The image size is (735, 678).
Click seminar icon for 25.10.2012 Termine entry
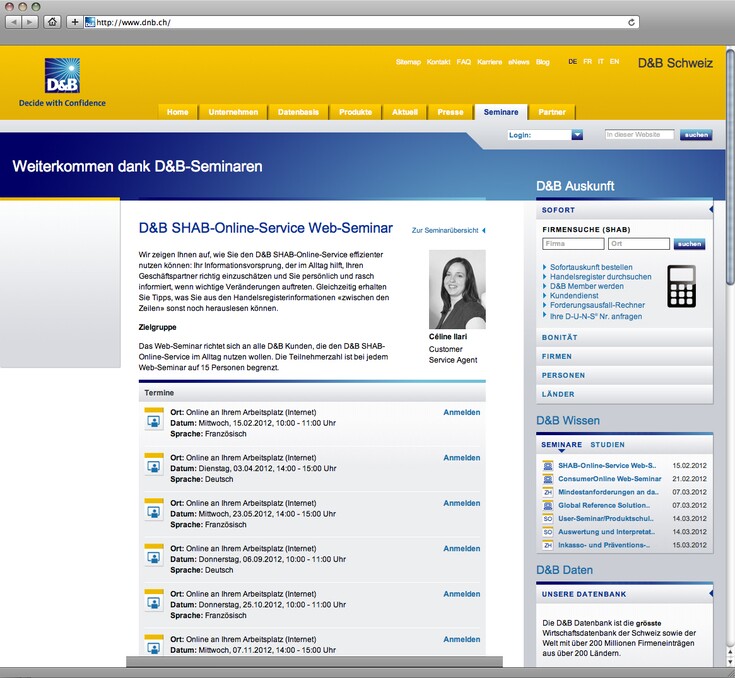(154, 600)
